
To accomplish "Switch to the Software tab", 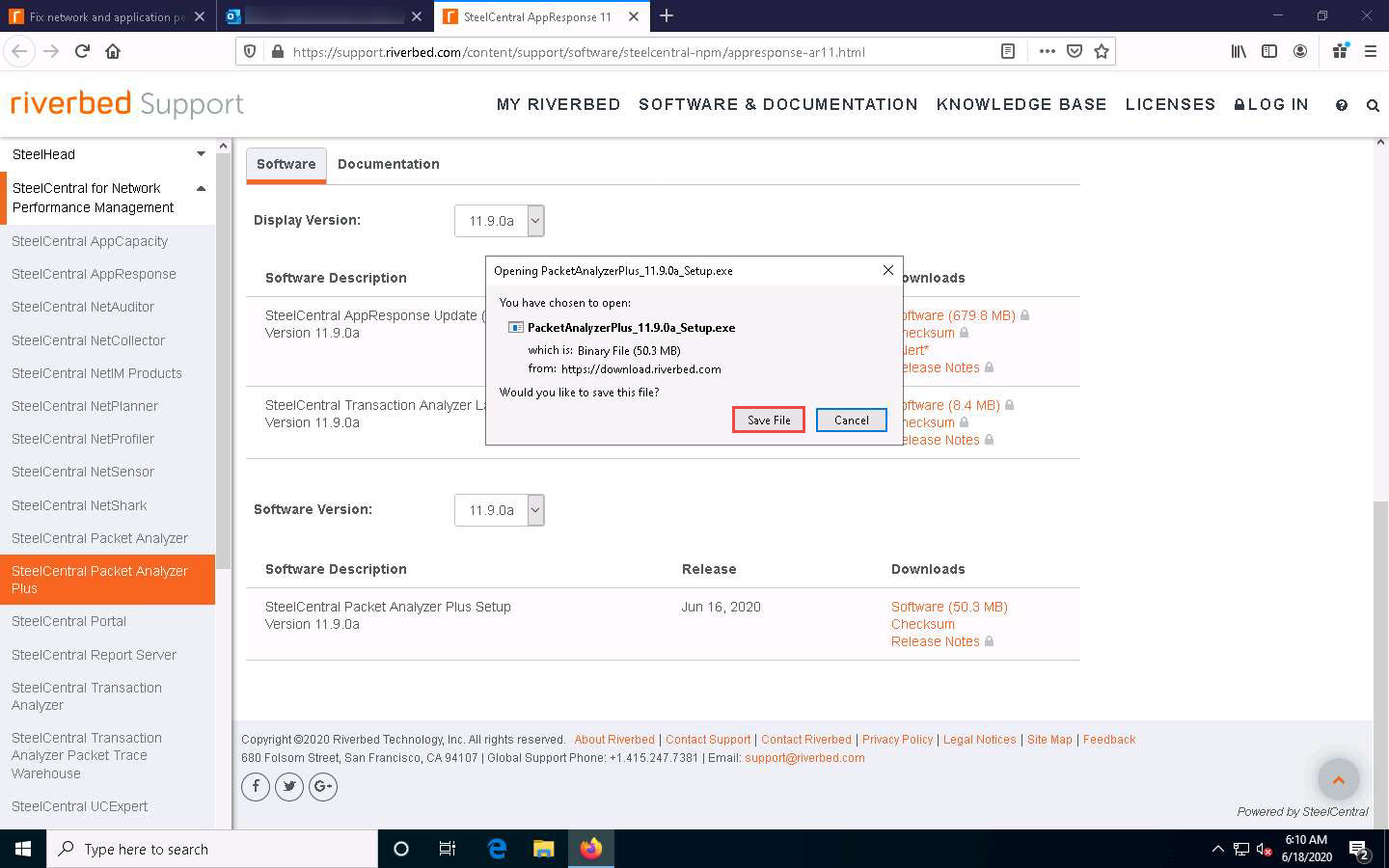I will tap(286, 164).
